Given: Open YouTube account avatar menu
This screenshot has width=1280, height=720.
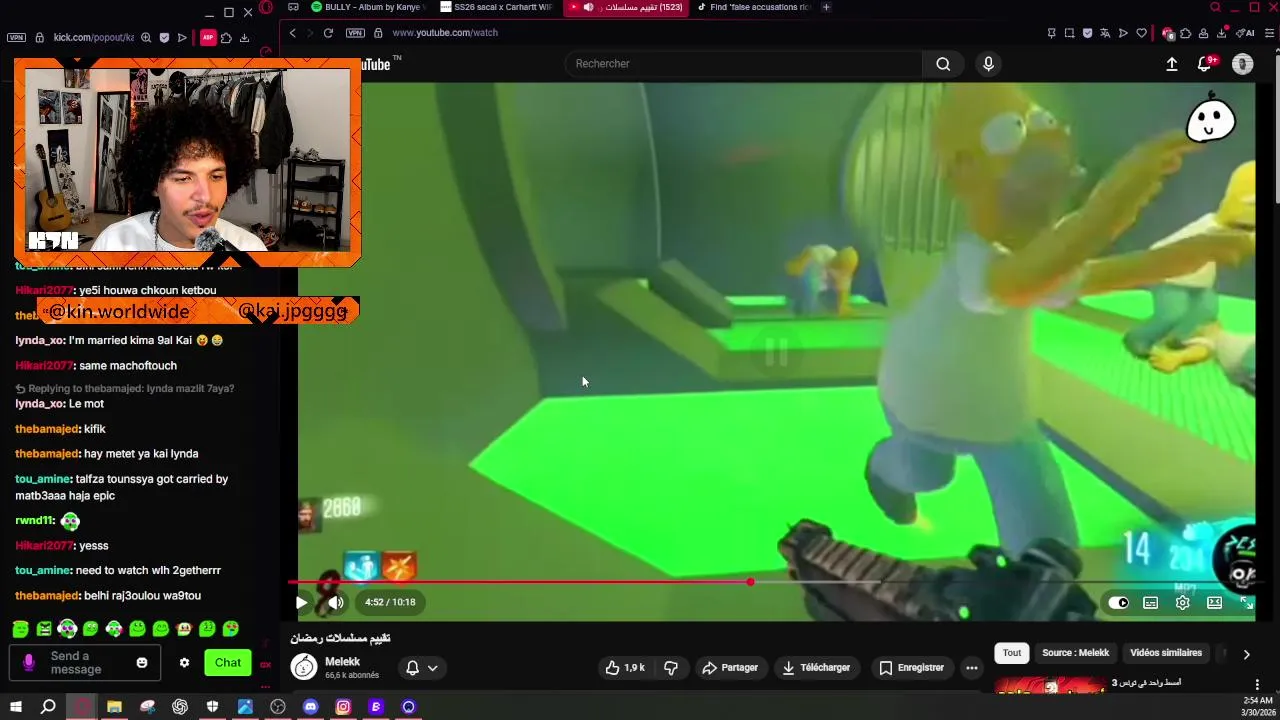Looking at the screenshot, I should 1243,64.
